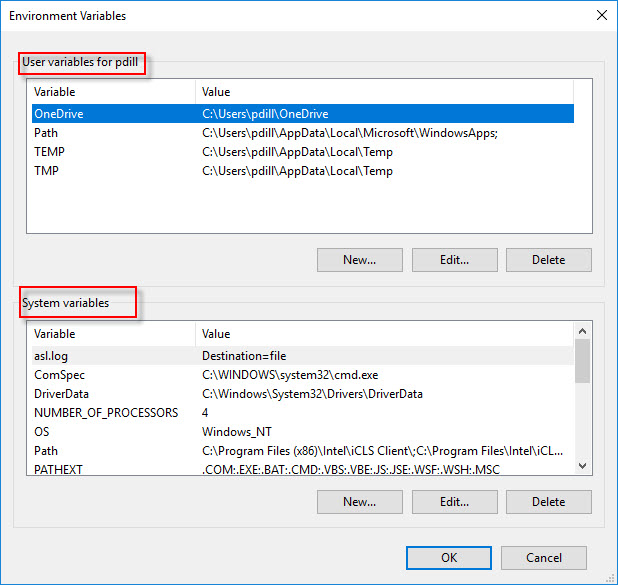Click Delete under system variables

tap(548, 502)
